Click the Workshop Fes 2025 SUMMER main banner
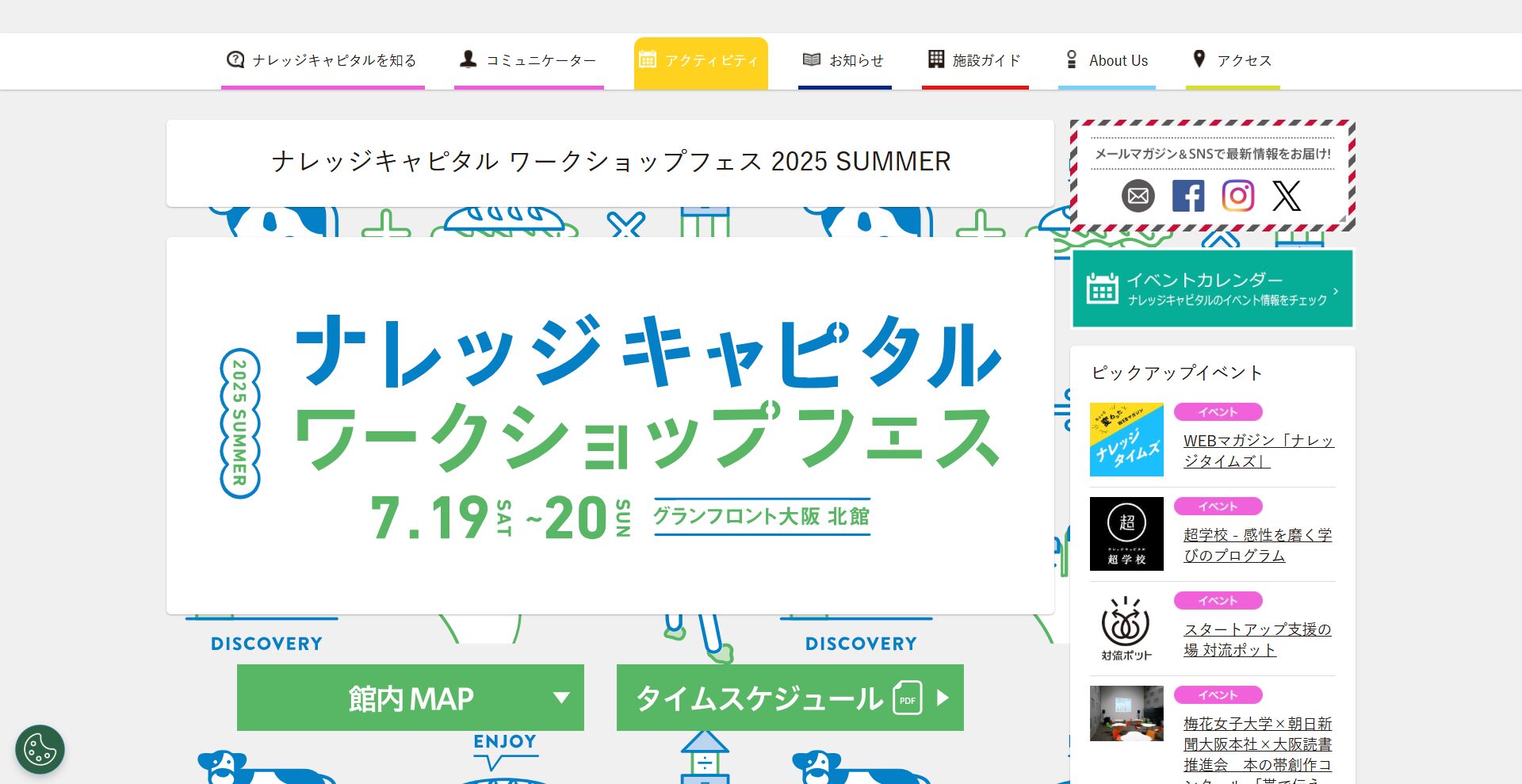Viewport: 1522px width, 784px height. coord(610,426)
